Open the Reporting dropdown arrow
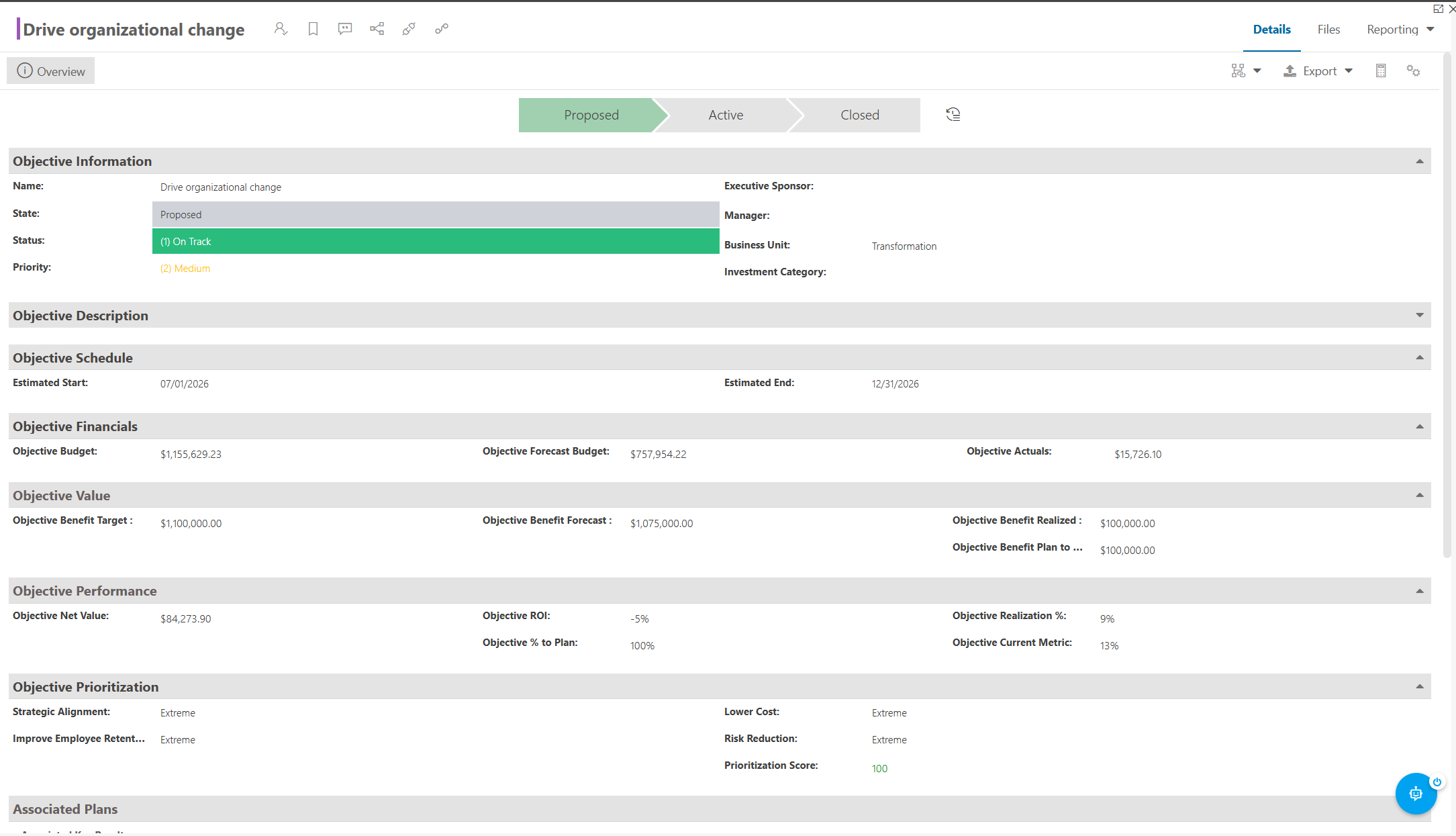This screenshot has width=1456, height=836. tap(1430, 30)
